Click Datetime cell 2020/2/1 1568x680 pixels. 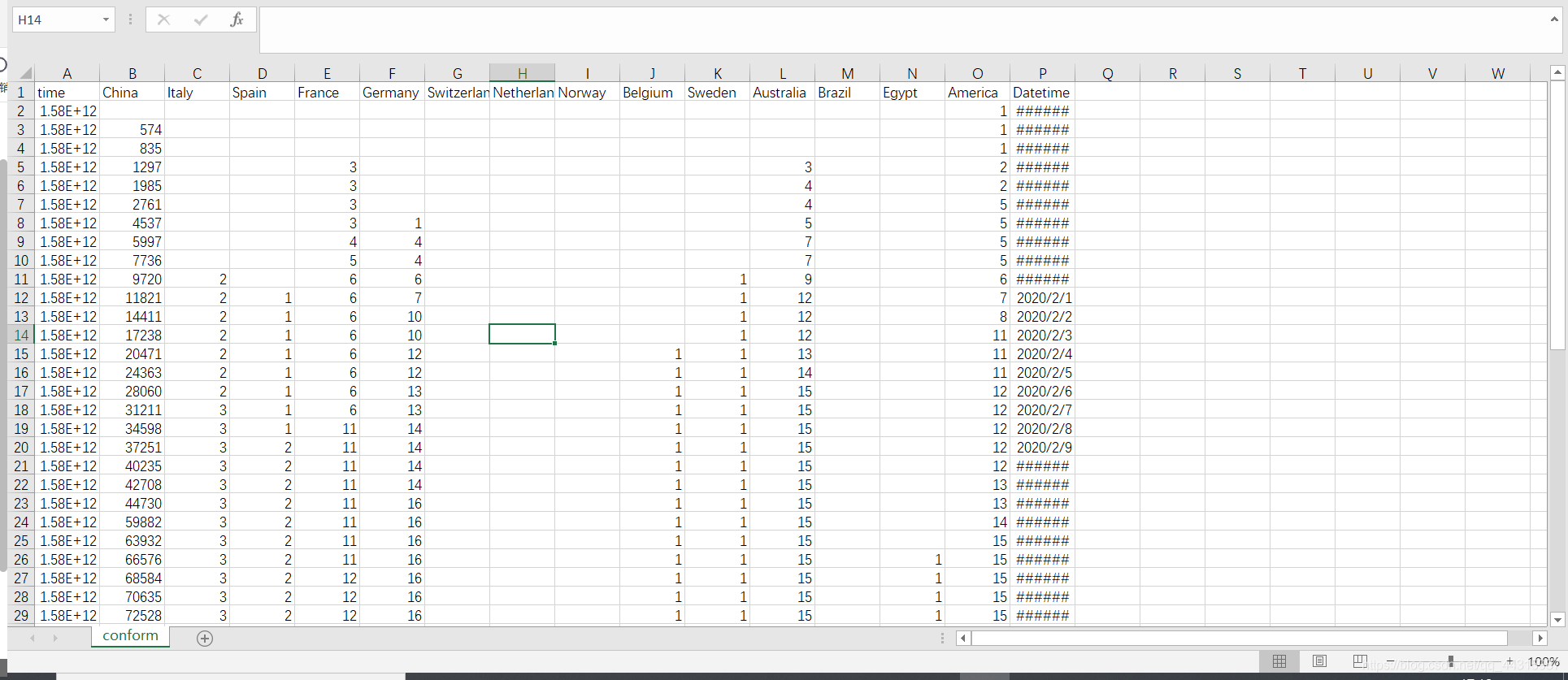[x=1042, y=297]
